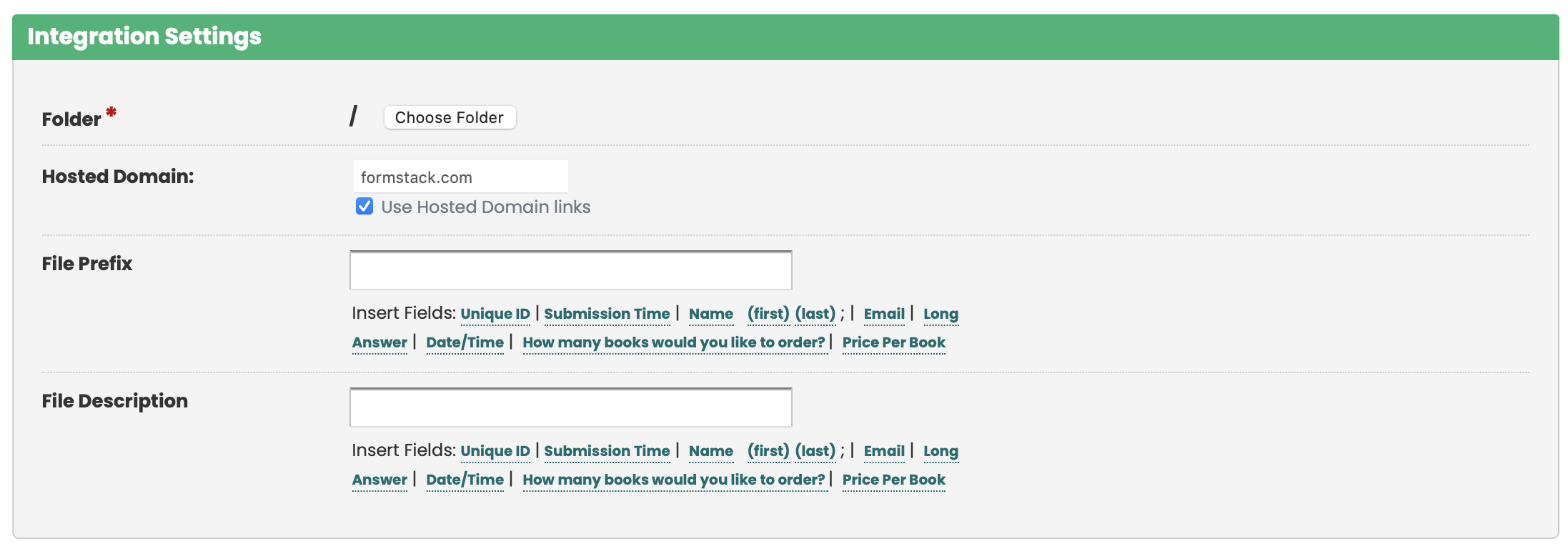
Task: Focus the File Description input box
Action: [x=570, y=407]
